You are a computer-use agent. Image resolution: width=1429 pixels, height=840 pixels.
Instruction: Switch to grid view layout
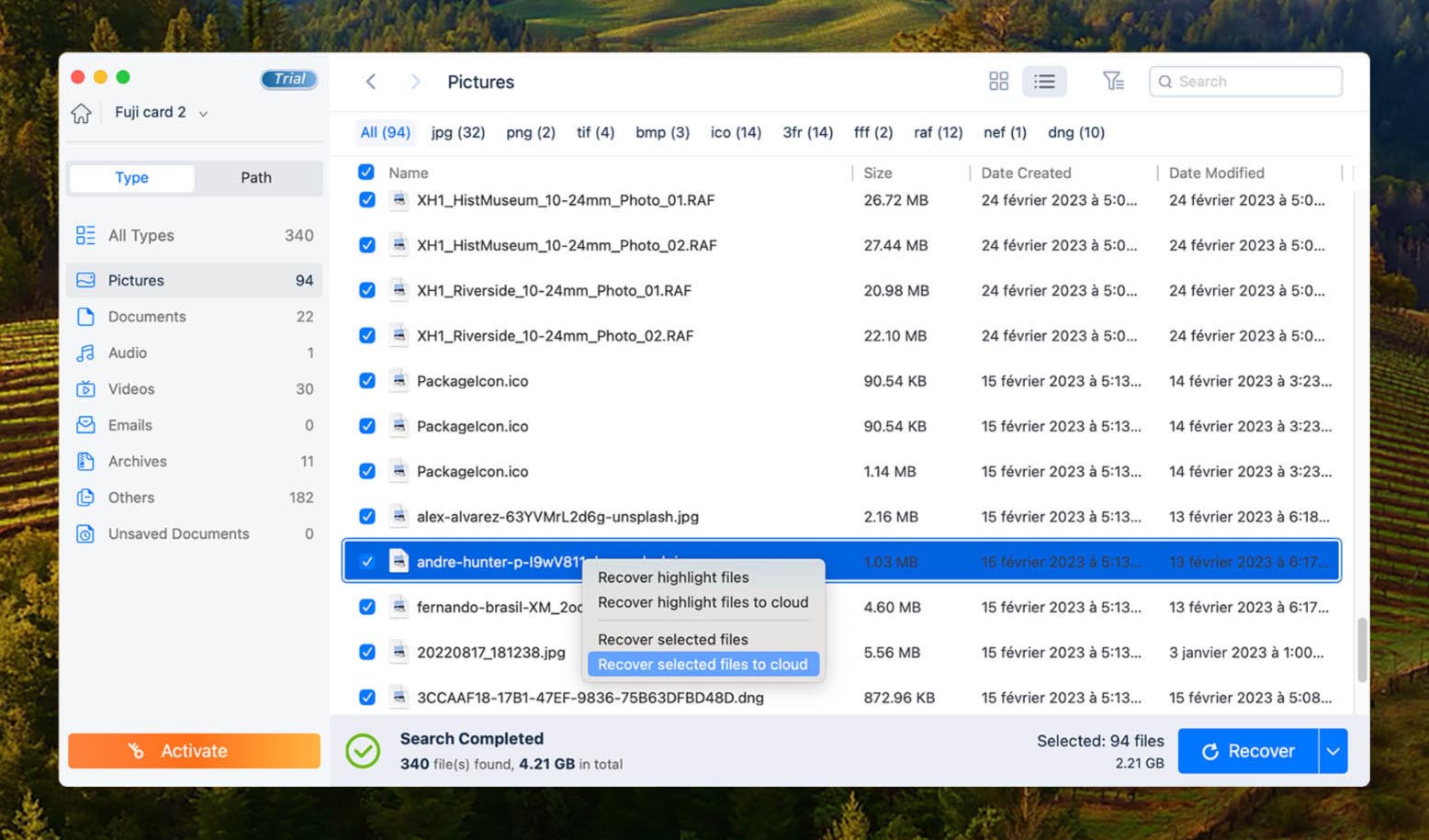998,81
